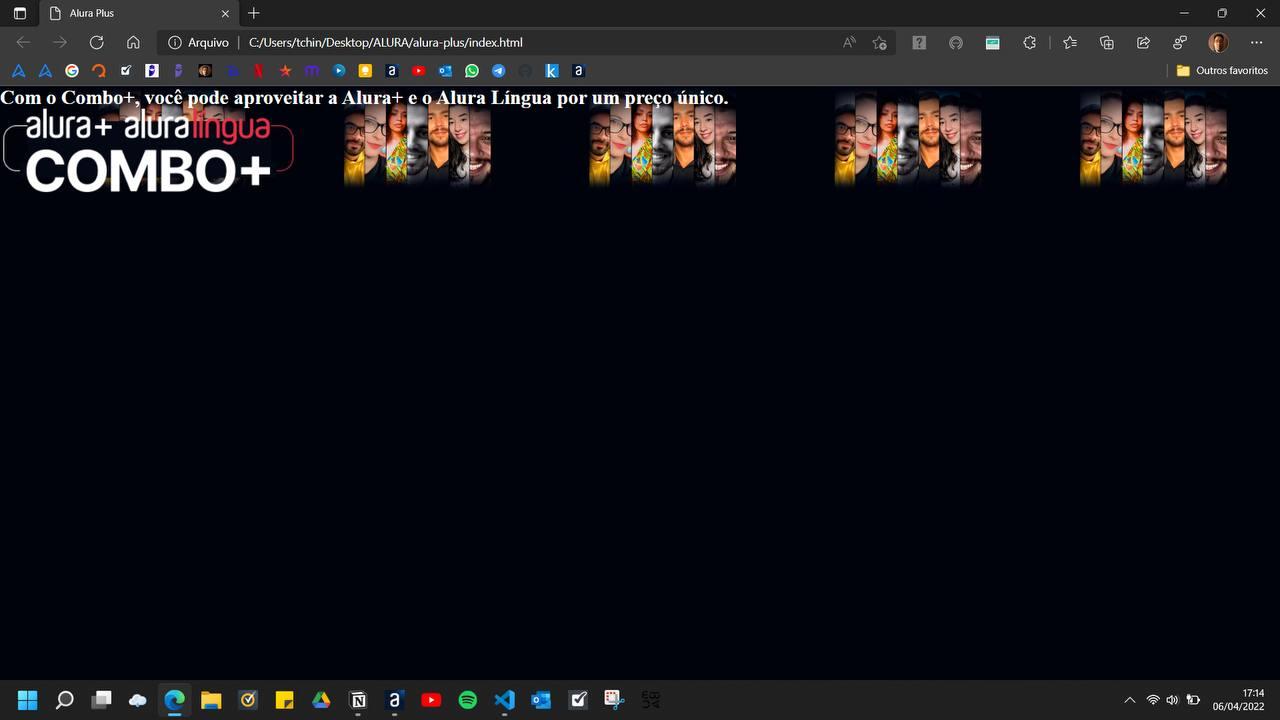Open the volume tray icon
Viewport: 1280px width, 720px height.
1172,700
